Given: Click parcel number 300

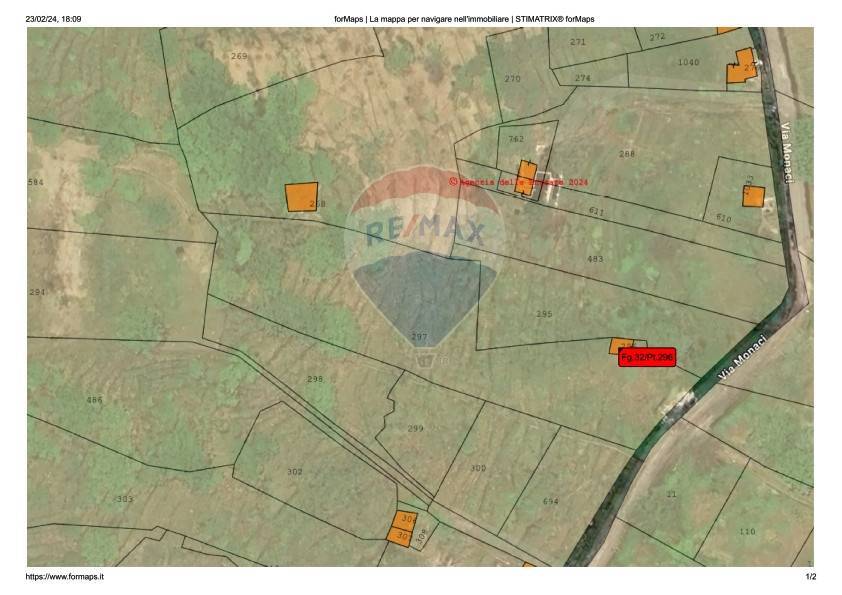Looking at the screenshot, I should click(478, 468).
